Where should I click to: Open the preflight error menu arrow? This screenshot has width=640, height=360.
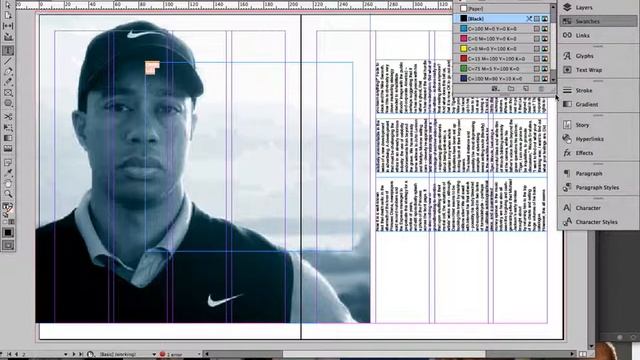(198, 355)
